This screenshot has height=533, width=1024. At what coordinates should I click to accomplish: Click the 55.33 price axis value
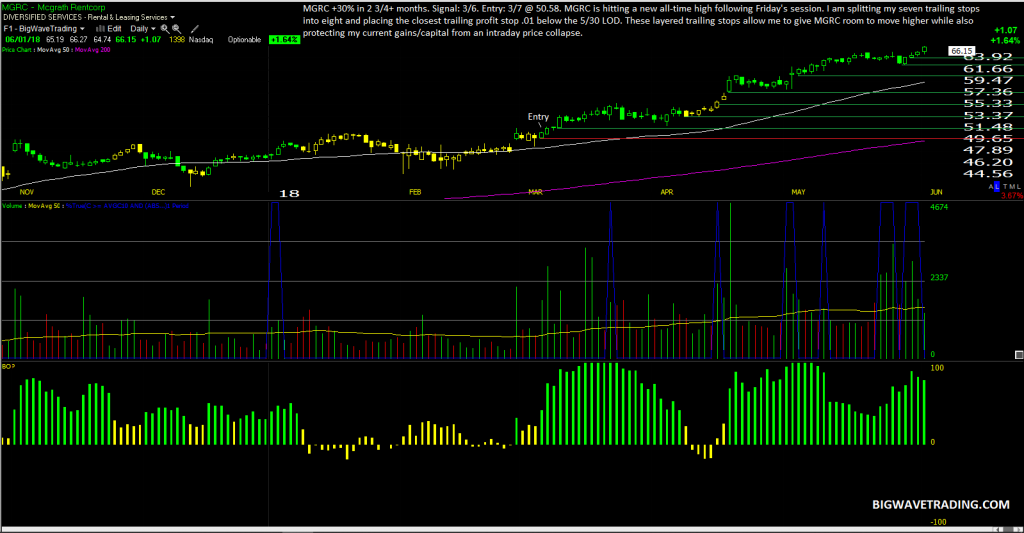[x=988, y=103]
